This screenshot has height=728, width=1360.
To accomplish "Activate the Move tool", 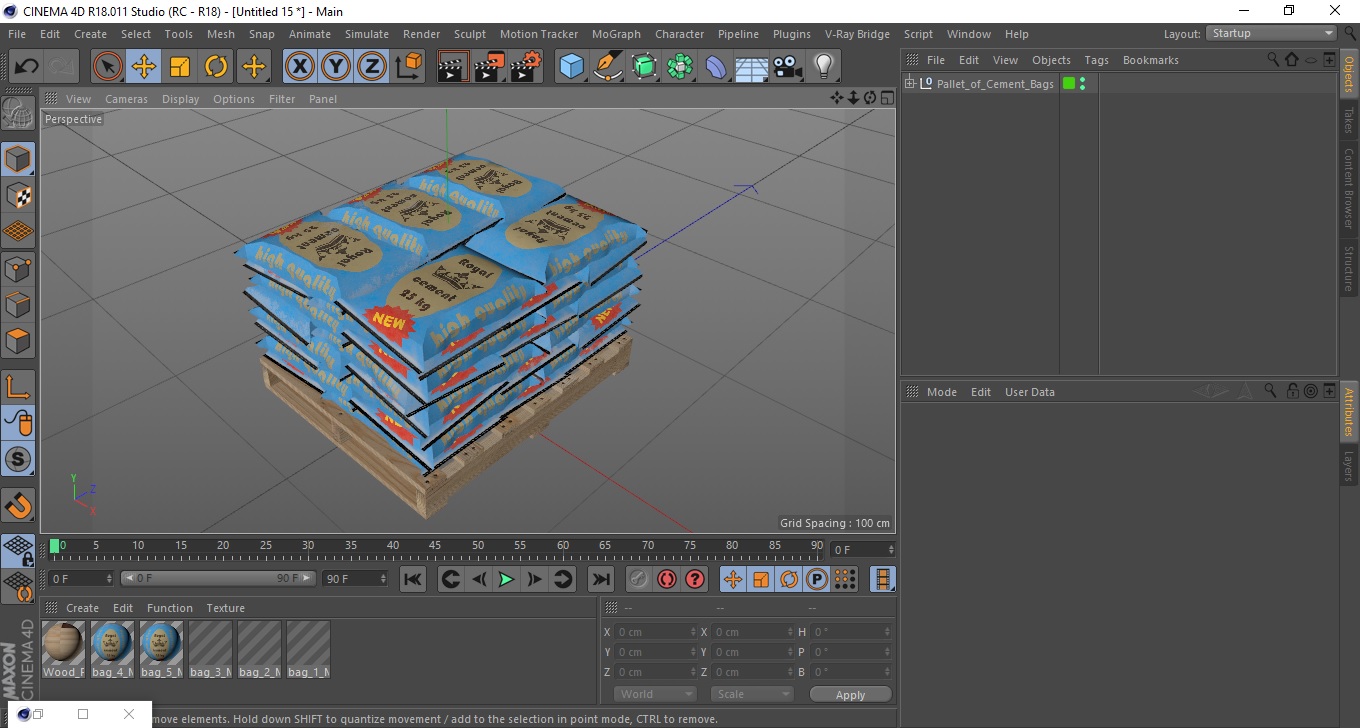I will [x=144, y=67].
